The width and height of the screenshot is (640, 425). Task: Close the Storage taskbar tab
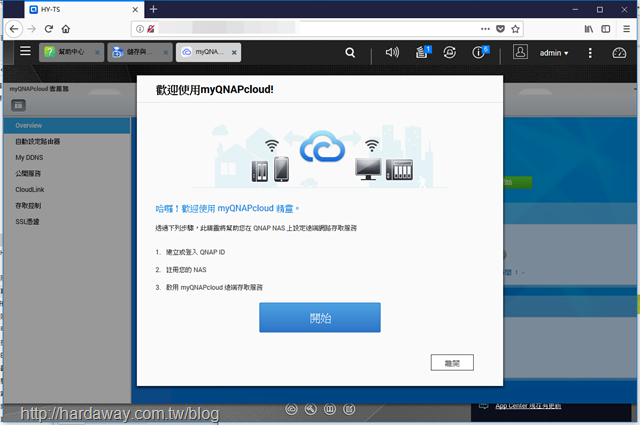[x=166, y=52]
